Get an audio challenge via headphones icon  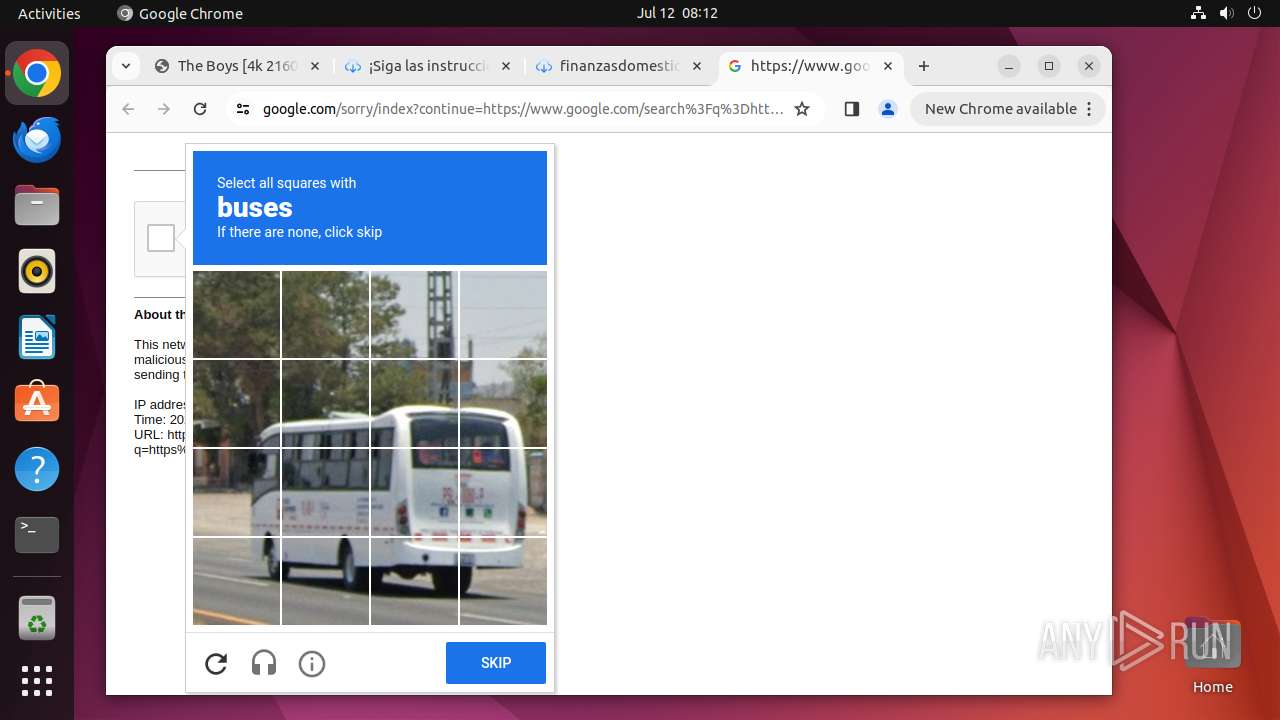[264, 664]
